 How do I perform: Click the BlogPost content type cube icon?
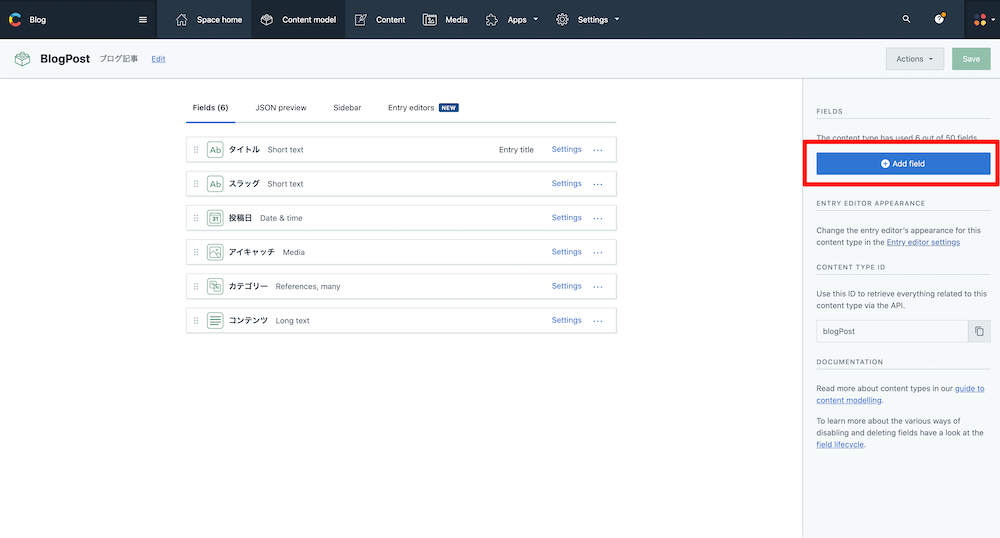[x=22, y=59]
